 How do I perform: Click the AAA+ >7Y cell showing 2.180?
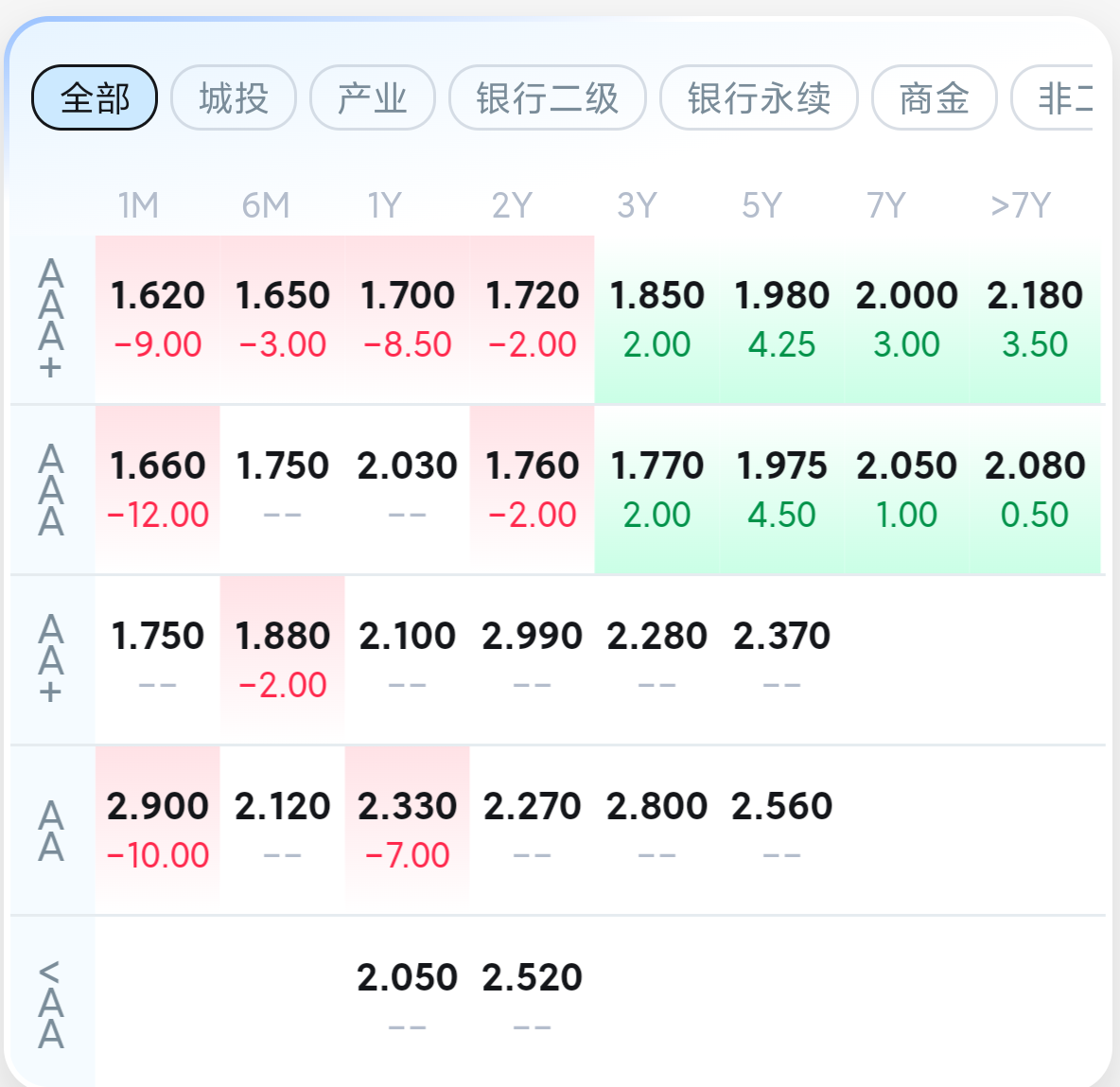[x=1034, y=319]
